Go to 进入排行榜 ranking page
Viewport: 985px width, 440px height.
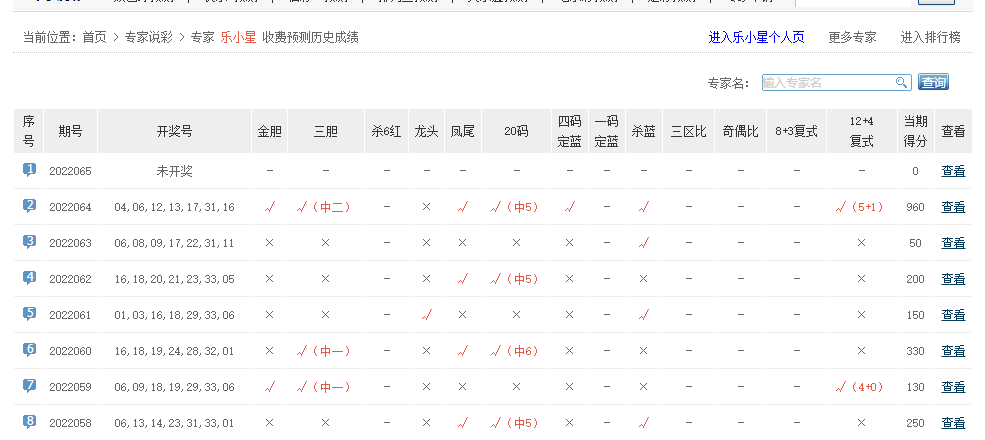(930, 37)
